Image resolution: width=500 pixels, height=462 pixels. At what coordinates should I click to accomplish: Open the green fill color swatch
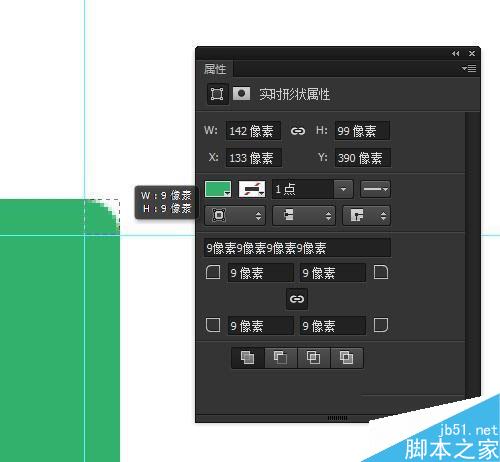coord(218,189)
